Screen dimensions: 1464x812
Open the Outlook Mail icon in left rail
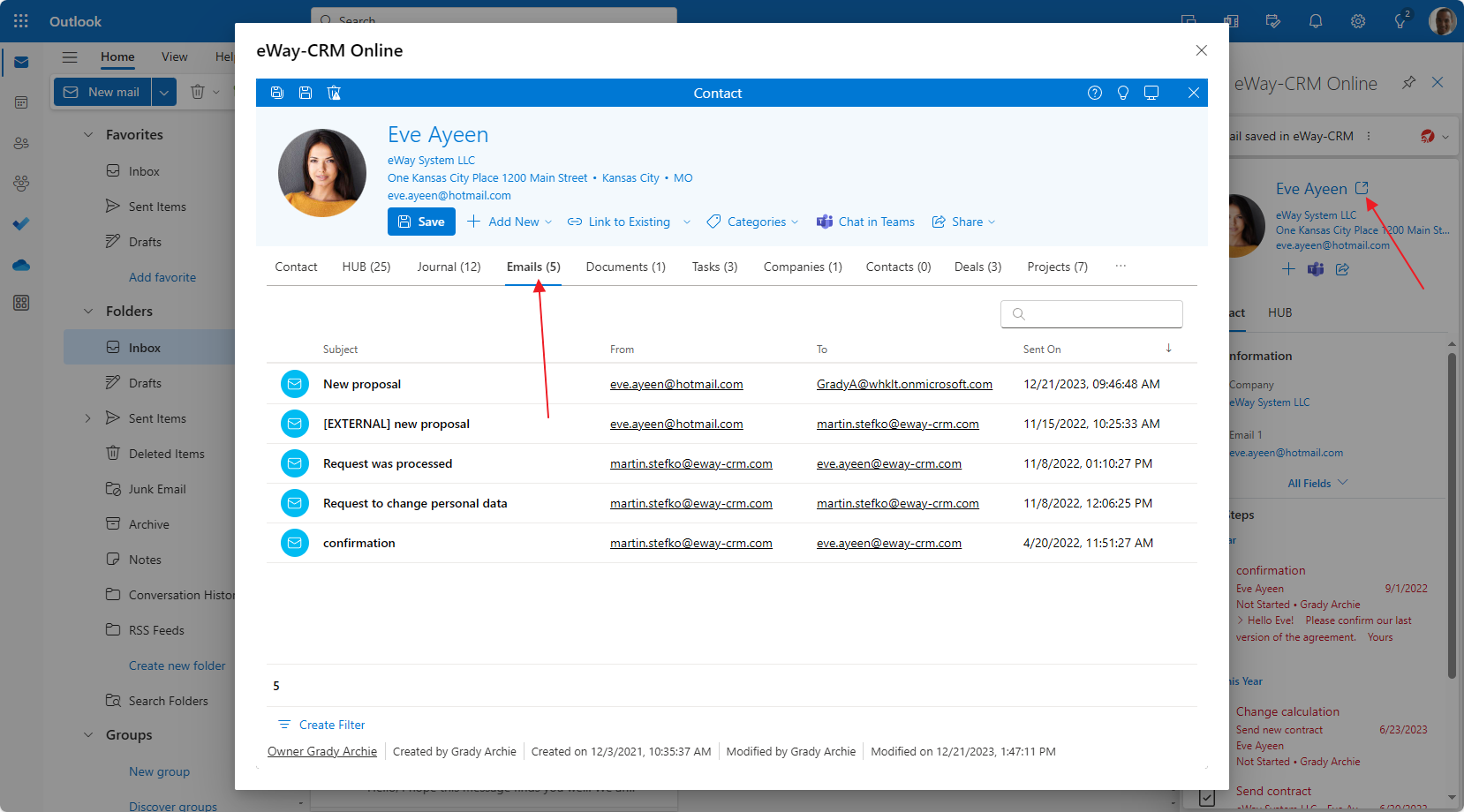coord(21,63)
